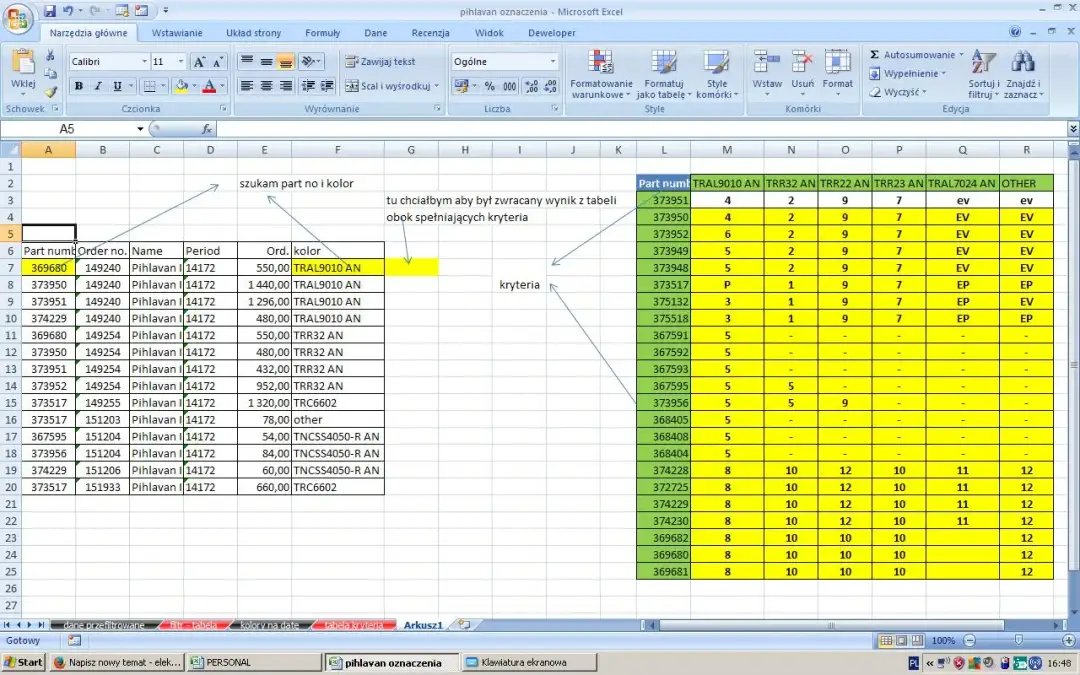The width and height of the screenshot is (1080, 675).
Task: Increase indent of cell content
Action: (x=327, y=85)
